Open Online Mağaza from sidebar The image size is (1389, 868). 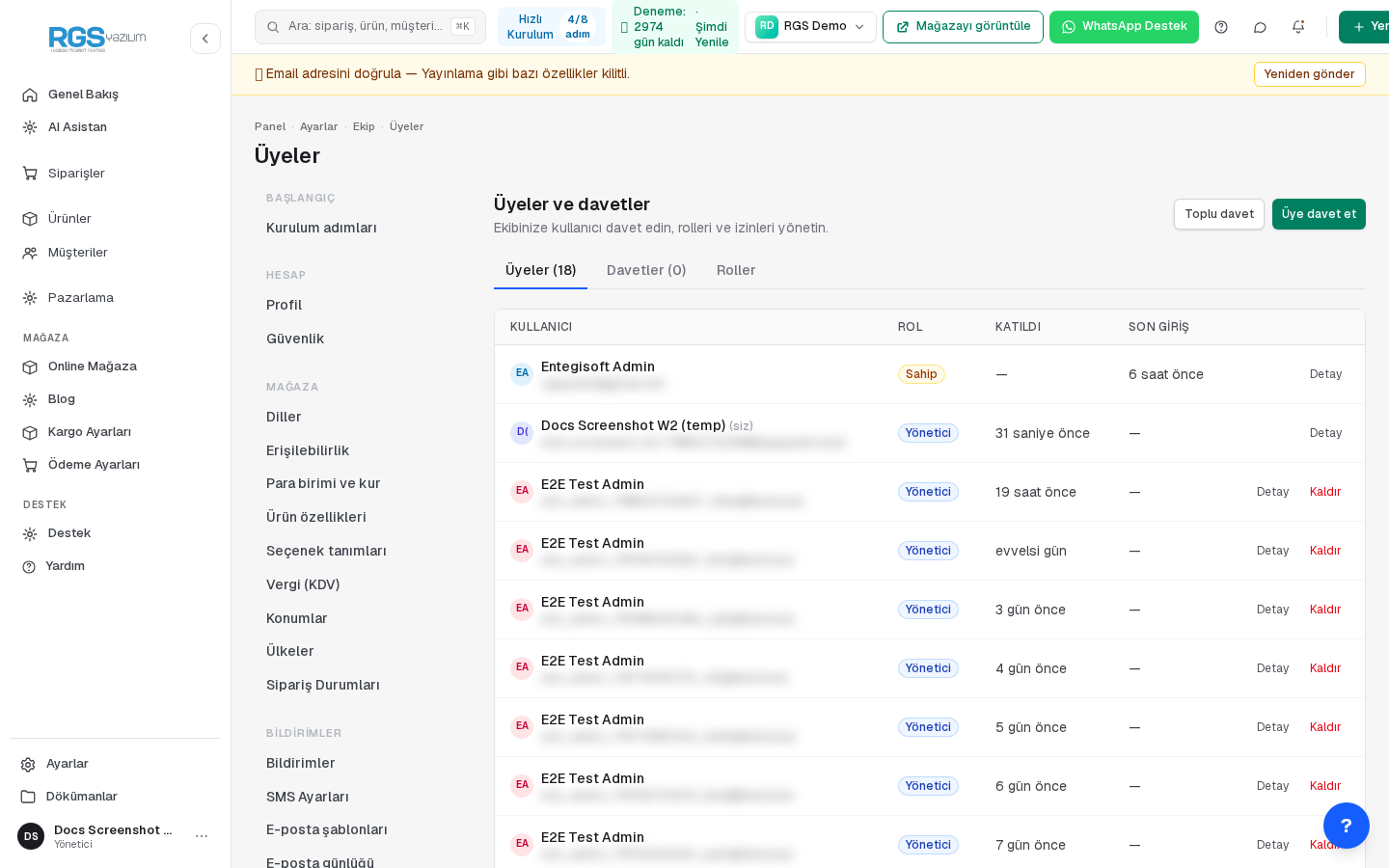pyautogui.click(x=93, y=366)
